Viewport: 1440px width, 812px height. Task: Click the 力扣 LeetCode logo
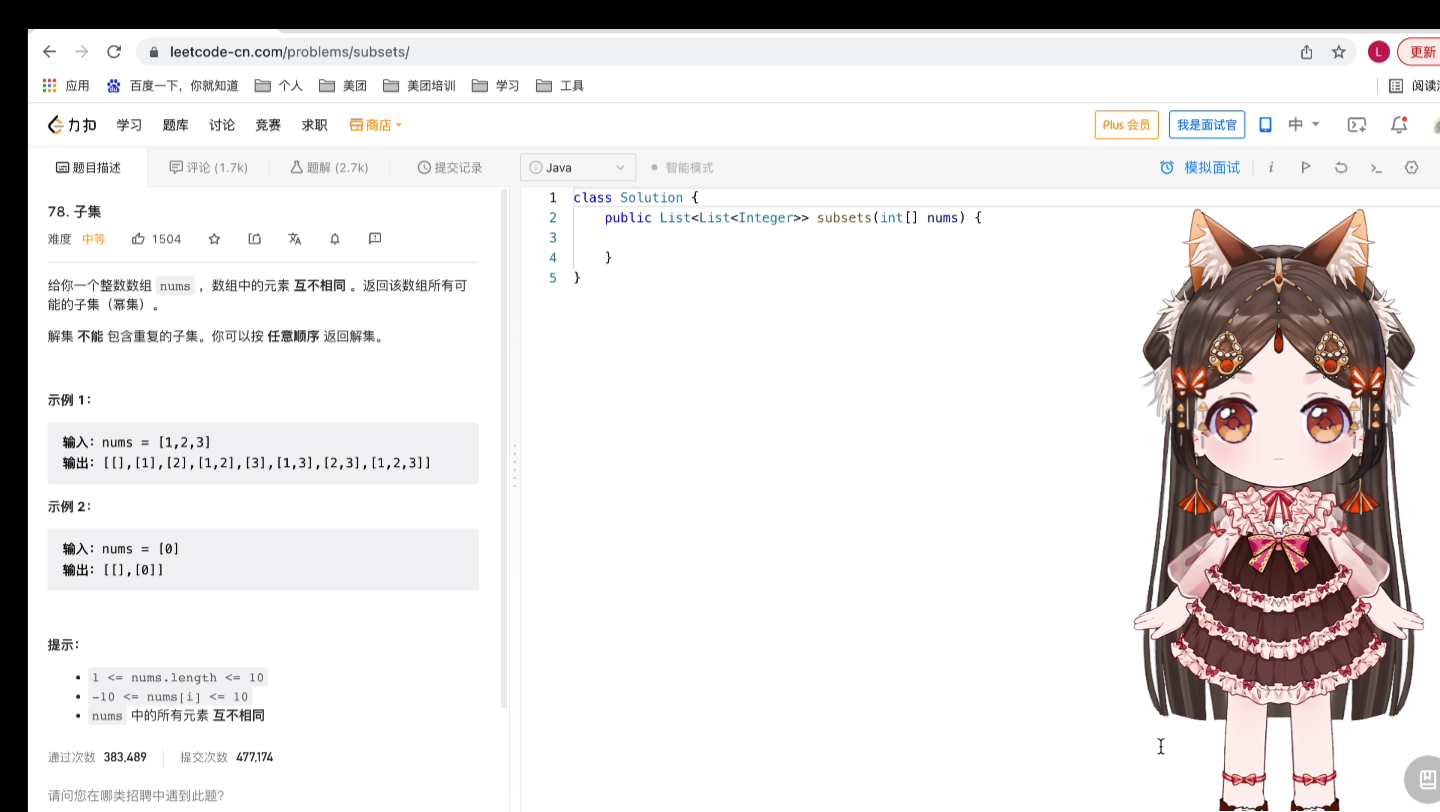coord(72,125)
